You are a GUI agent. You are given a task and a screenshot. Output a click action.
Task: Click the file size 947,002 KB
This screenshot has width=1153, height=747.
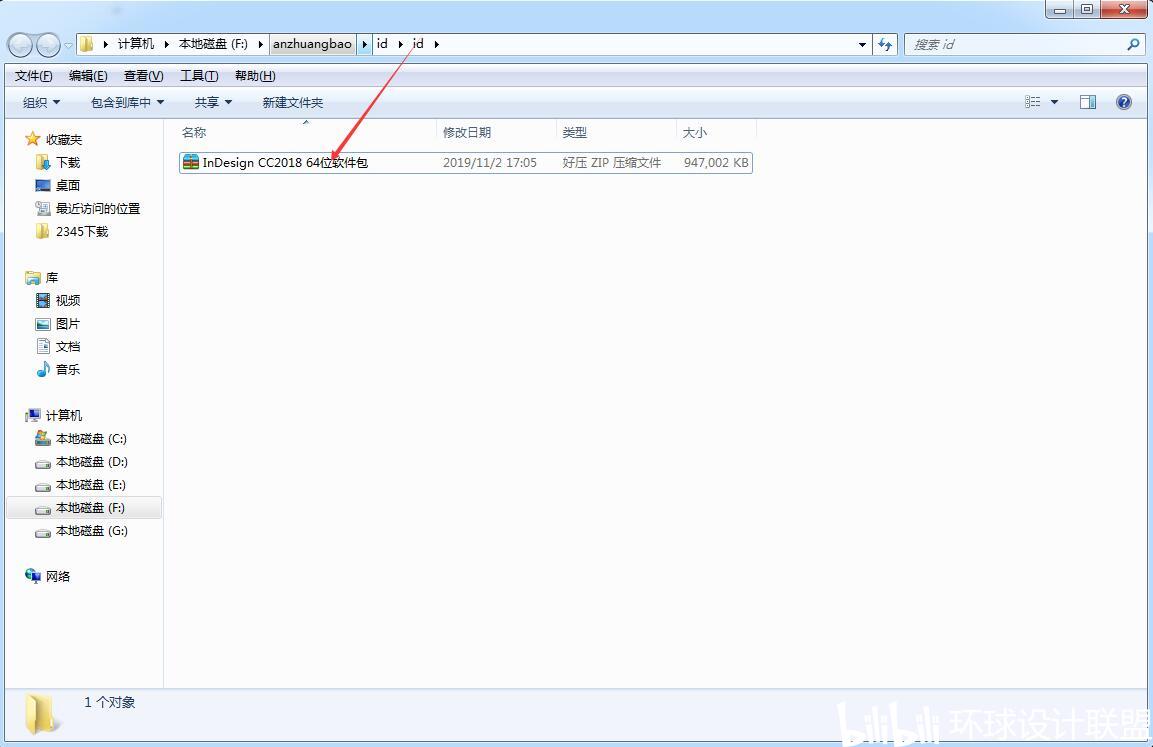[x=716, y=162]
